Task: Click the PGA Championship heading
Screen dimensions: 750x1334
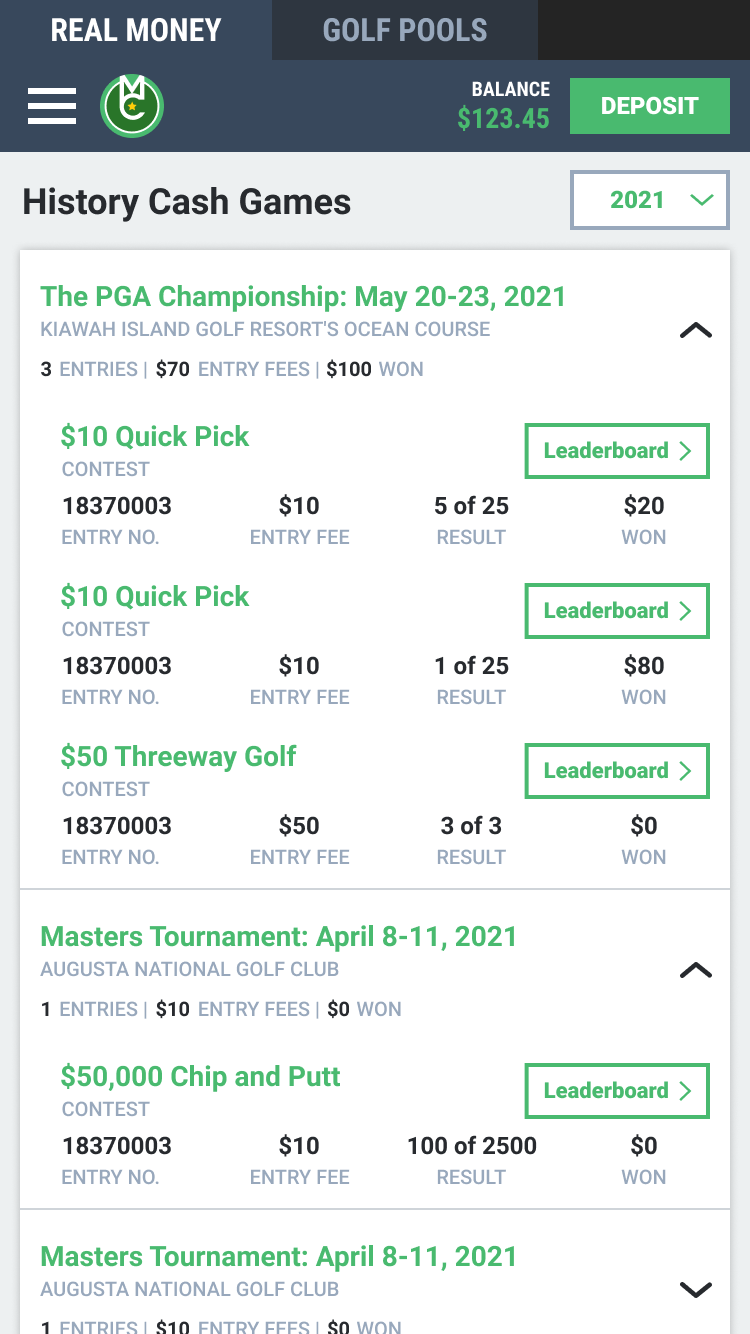Action: (x=303, y=297)
